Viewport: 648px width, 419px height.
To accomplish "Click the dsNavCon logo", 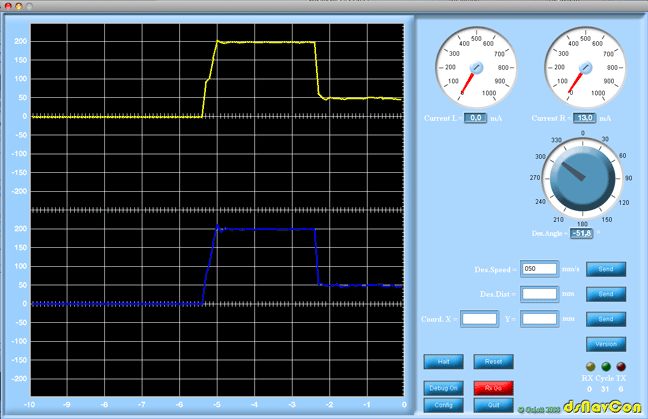I will pyautogui.click(x=603, y=407).
